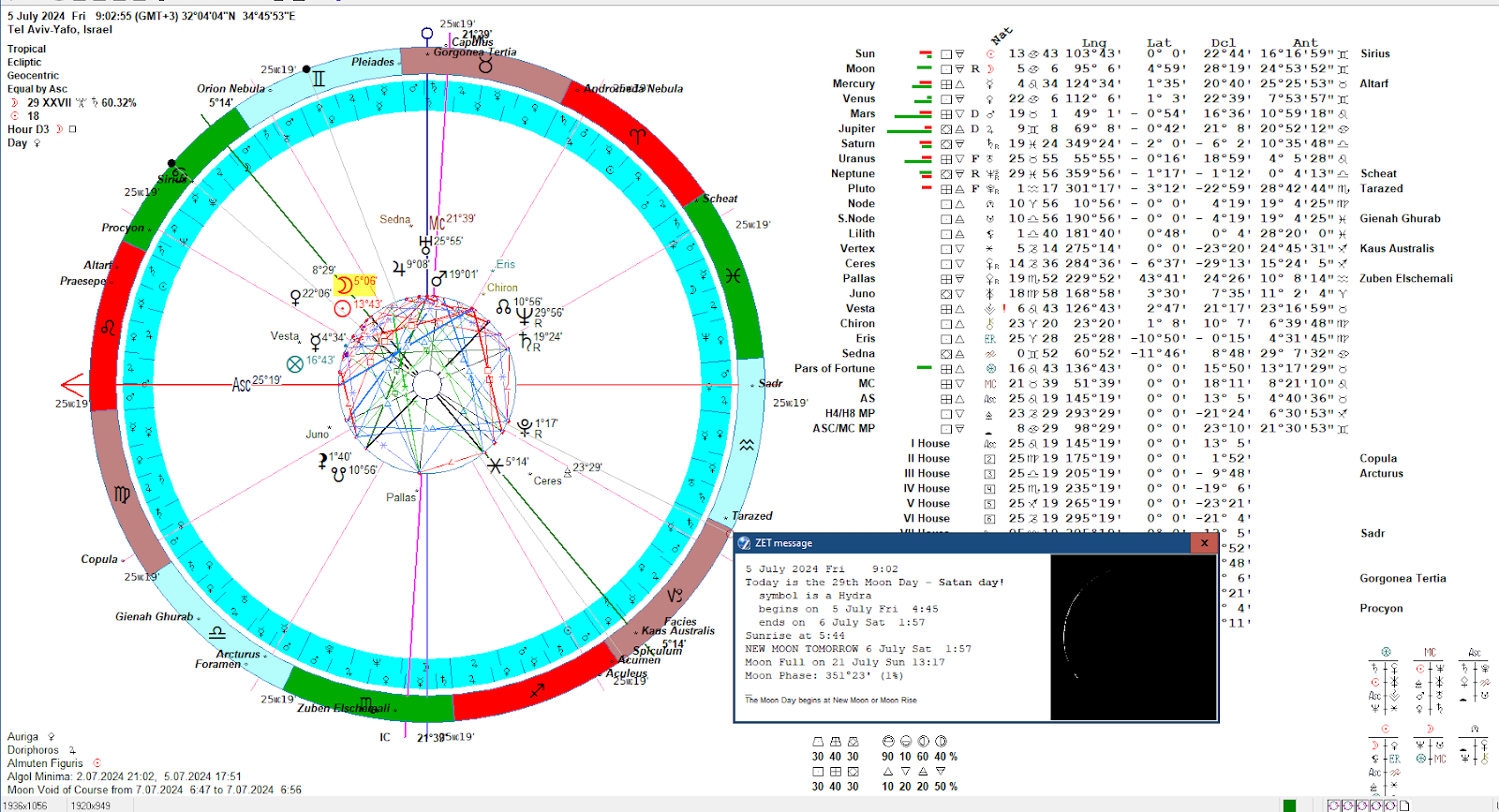1499x812 pixels.
Task: Click the Taurus sign on the outer ring
Action: tap(485, 65)
